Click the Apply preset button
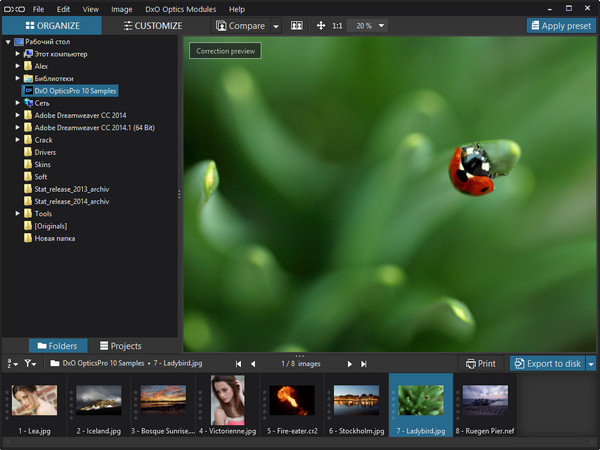The width and height of the screenshot is (600, 450). (x=561, y=25)
